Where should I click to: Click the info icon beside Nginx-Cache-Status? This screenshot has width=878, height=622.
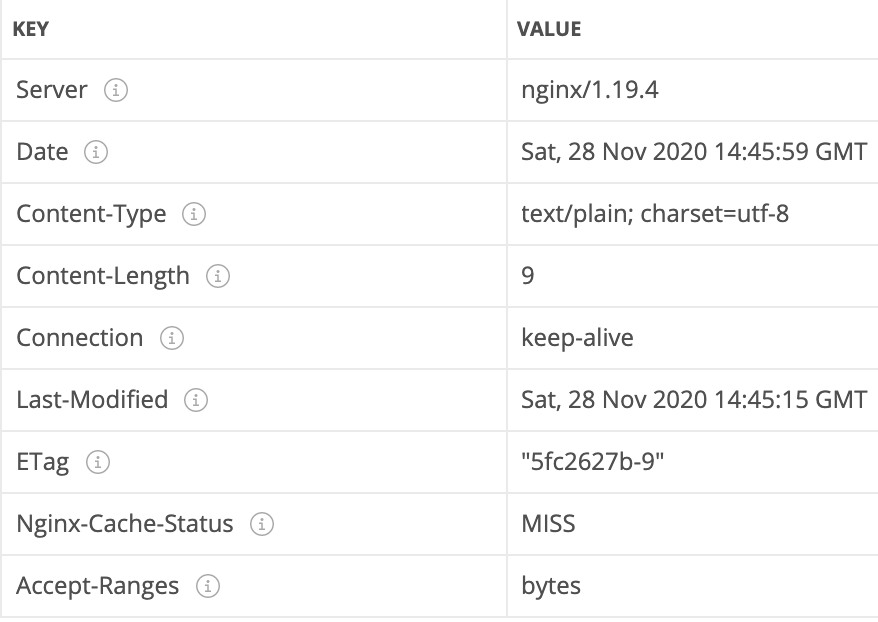tap(261, 525)
